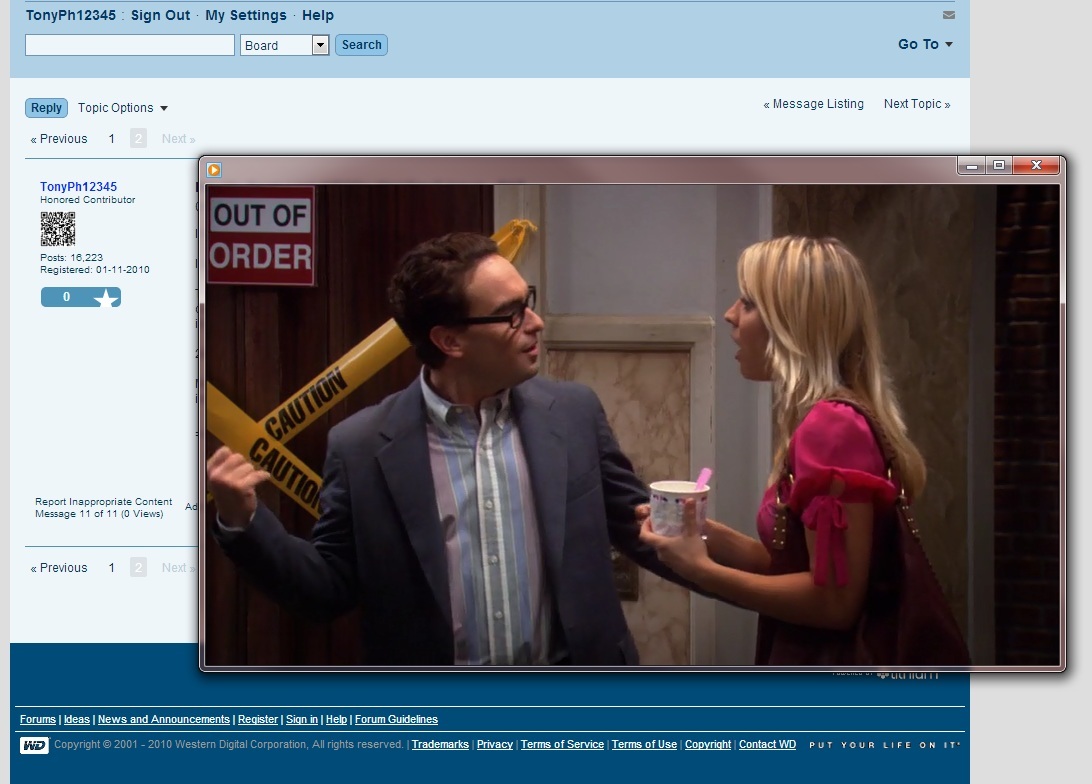Click the Search button
Image resolution: width=1092 pixels, height=784 pixels.
click(361, 45)
